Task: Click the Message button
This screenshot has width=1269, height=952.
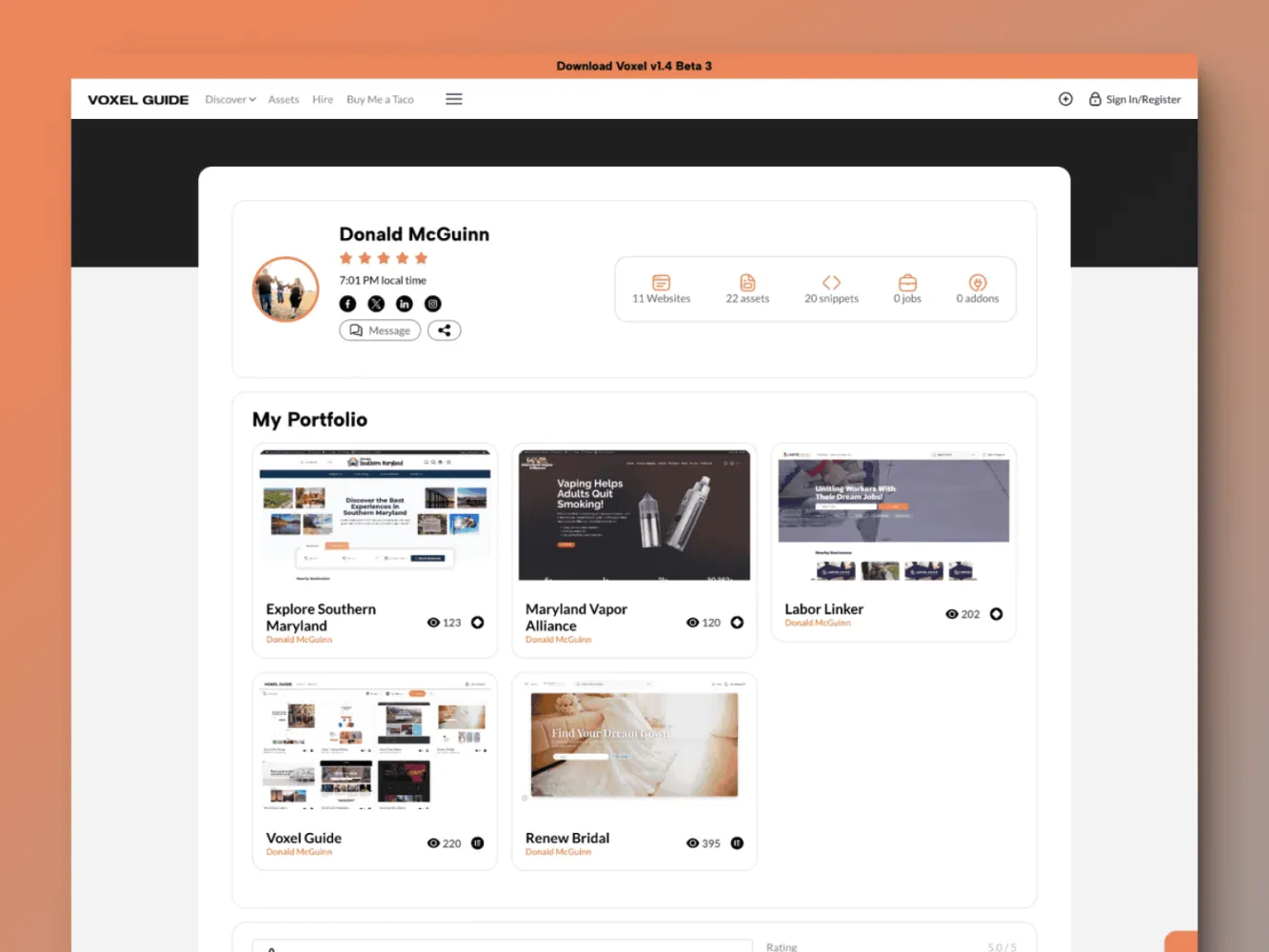Action: [x=380, y=330]
